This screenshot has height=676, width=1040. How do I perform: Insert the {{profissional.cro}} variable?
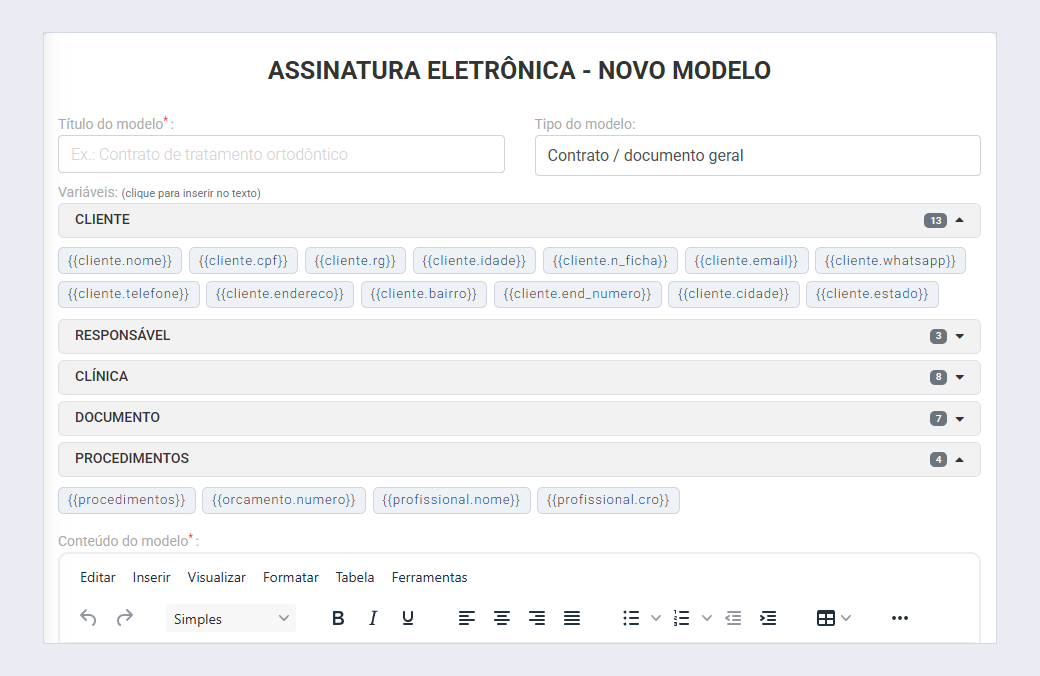point(608,500)
